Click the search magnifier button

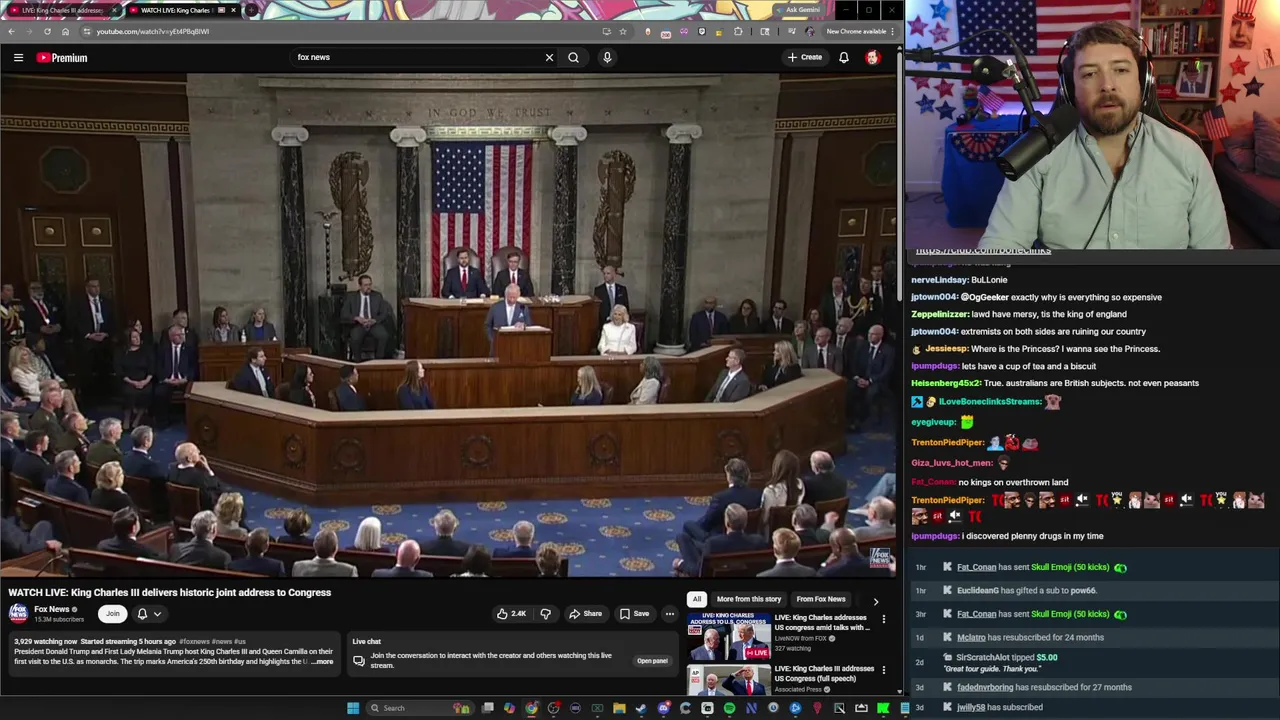click(x=573, y=57)
